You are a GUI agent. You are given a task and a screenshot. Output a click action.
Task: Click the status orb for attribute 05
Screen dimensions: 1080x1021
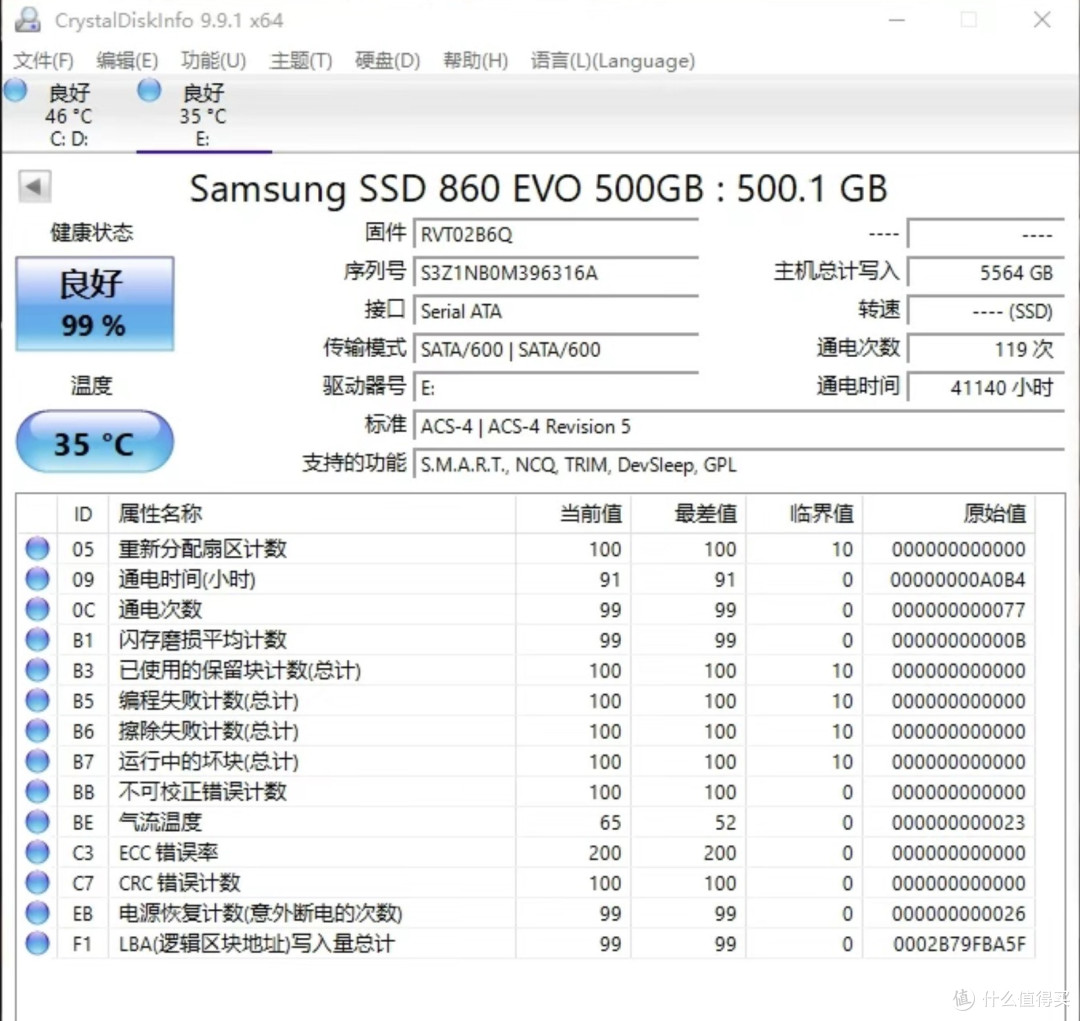[x=37, y=549]
